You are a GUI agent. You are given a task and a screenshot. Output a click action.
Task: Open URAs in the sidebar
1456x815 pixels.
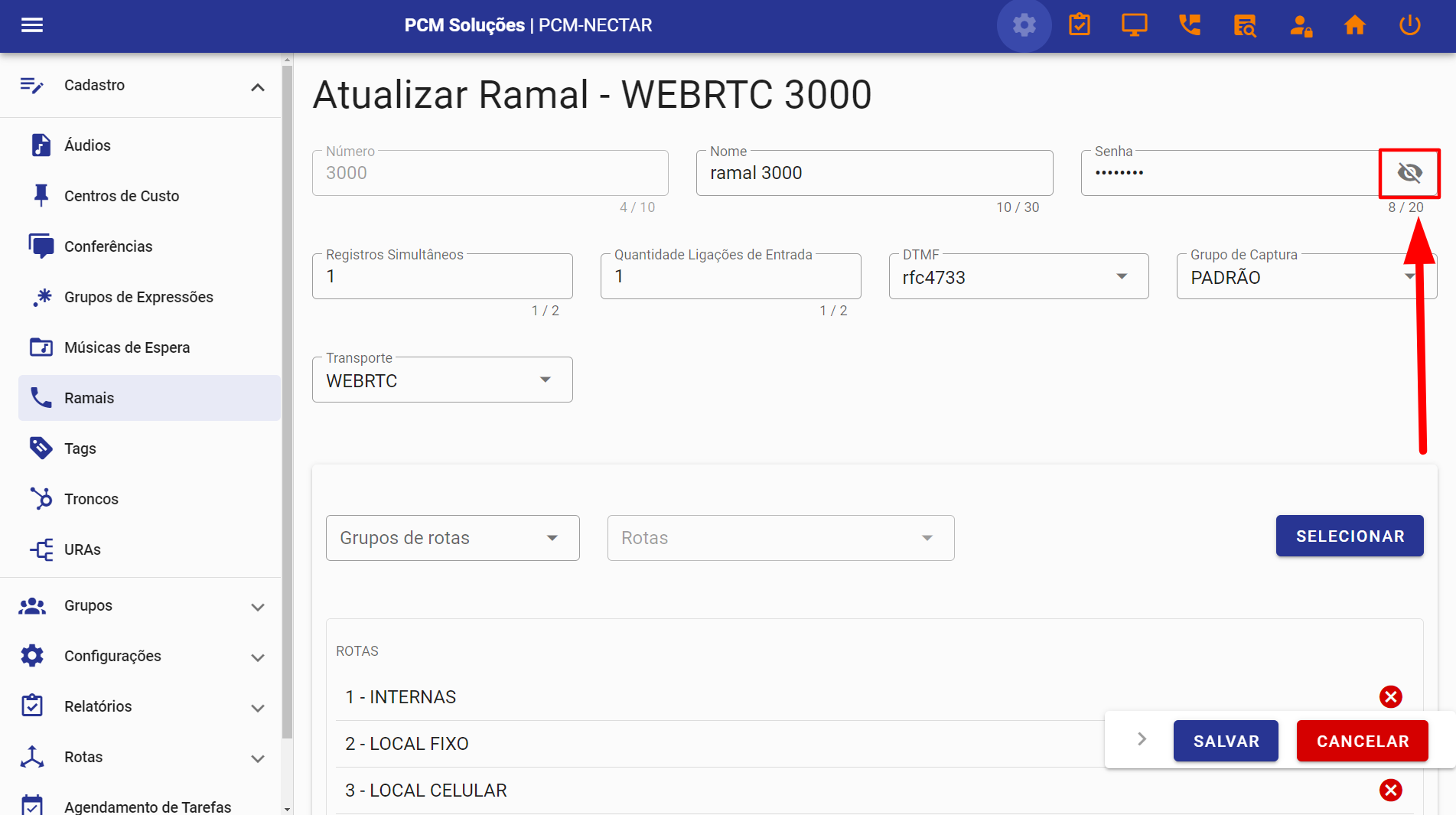pos(150,549)
